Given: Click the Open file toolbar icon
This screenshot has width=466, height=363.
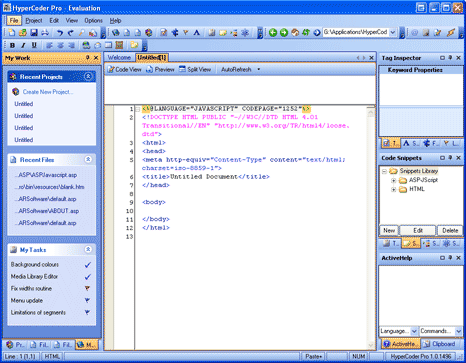Looking at the screenshot, I should (23, 33).
